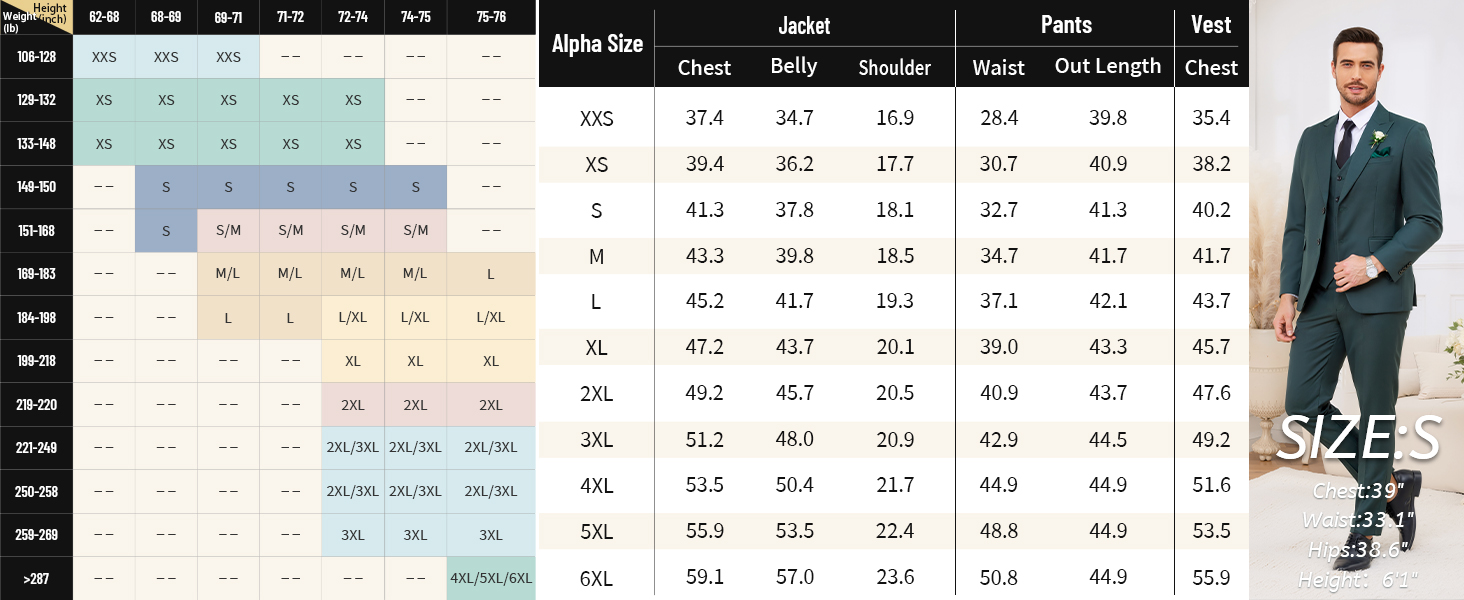Click the 6XL row label under Alpha Size
The width and height of the screenshot is (1464, 600).
[x=597, y=578]
